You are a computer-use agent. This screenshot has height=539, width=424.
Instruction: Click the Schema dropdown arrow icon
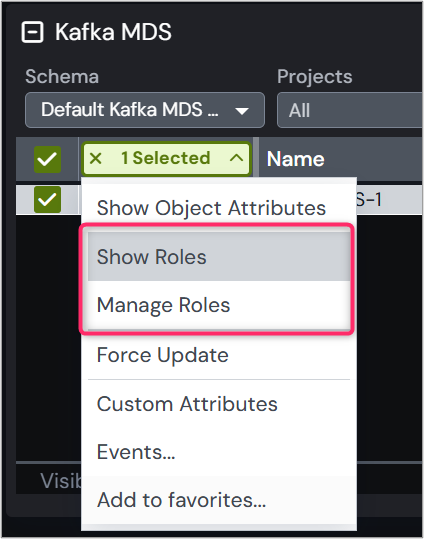[x=242, y=111]
